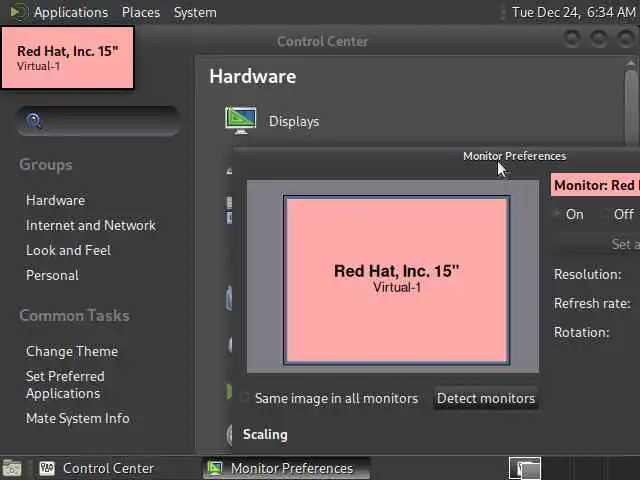Click the Hardware section heading
The image size is (640, 480).
253,77
